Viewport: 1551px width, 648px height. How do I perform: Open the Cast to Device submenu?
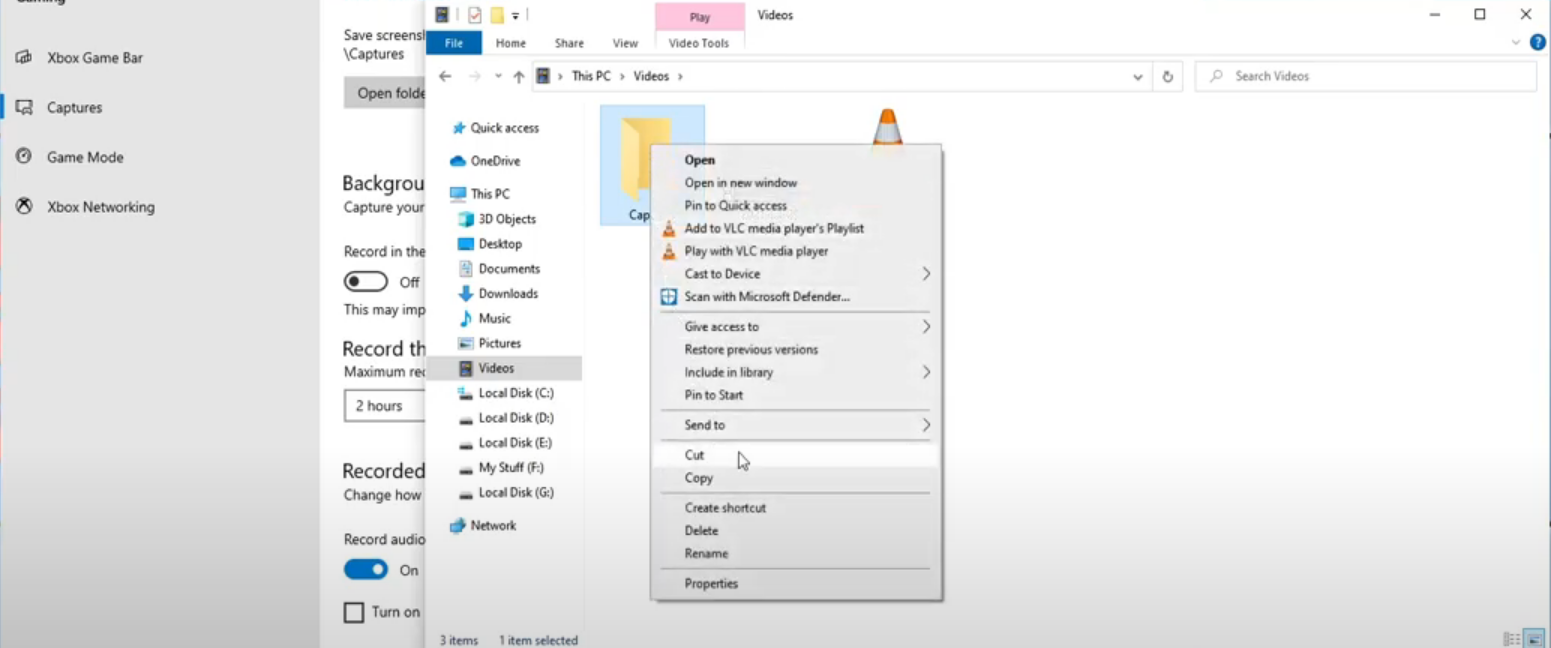click(x=796, y=274)
